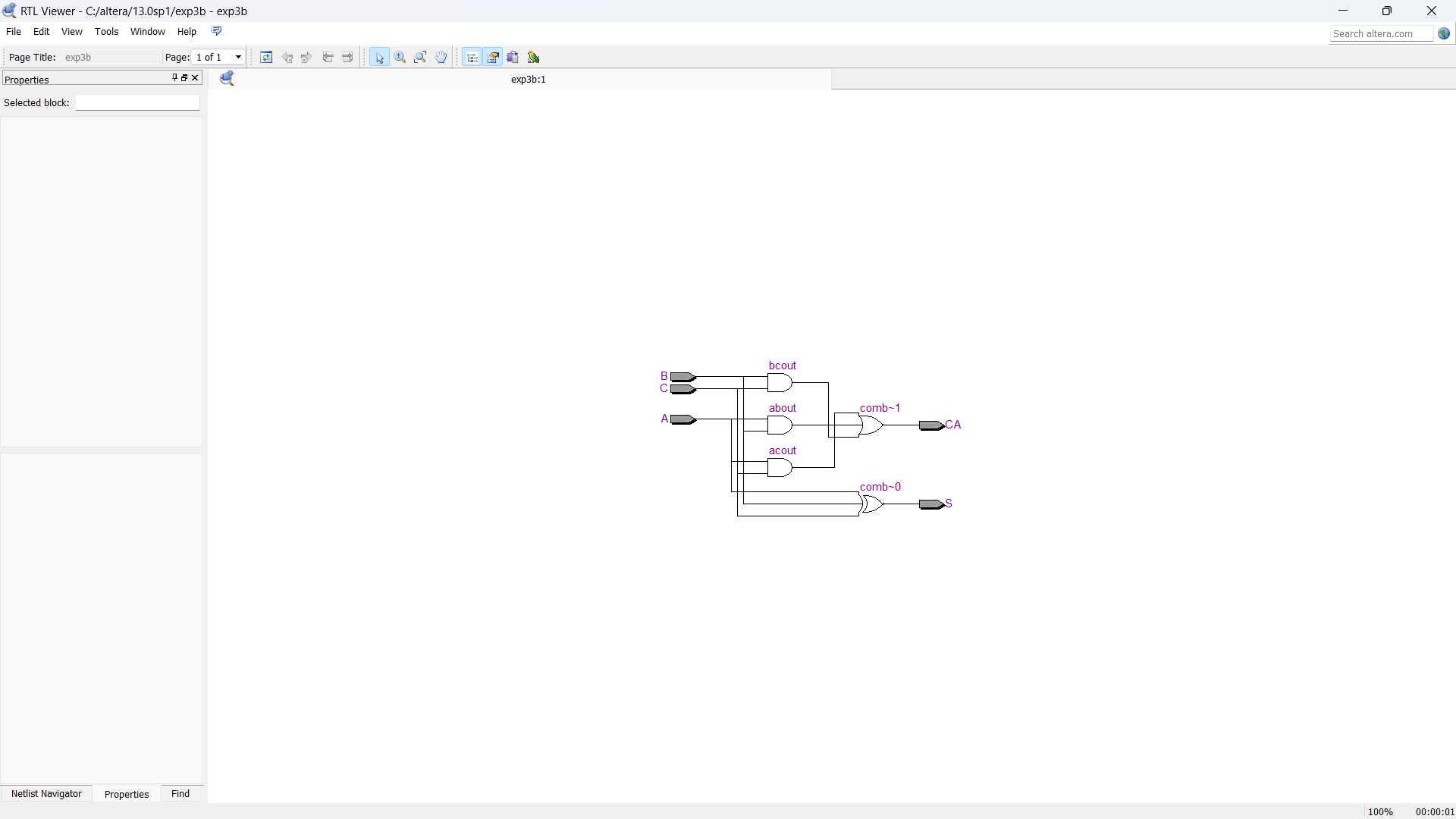Open the Tools menu
1456x819 pixels.
tap(106, 32)
